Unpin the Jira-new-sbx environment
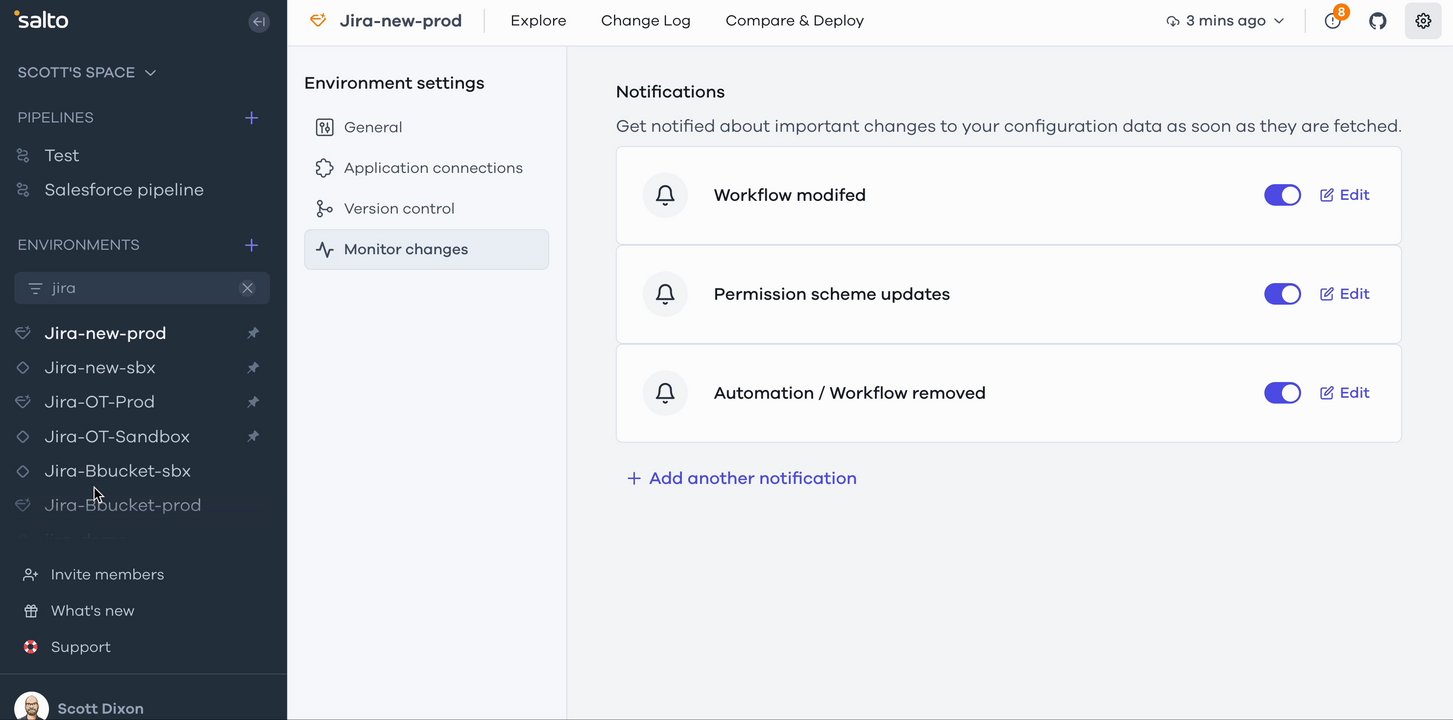Screen dimensions: 1453x720 click(253, 368)
